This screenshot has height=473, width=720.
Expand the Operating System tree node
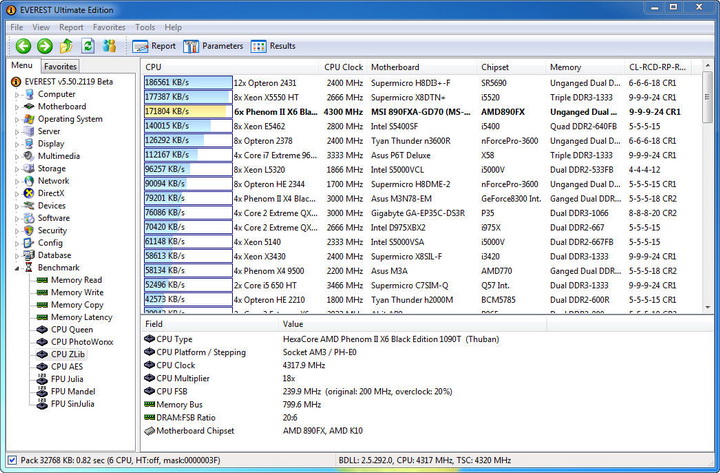point(17,119)
